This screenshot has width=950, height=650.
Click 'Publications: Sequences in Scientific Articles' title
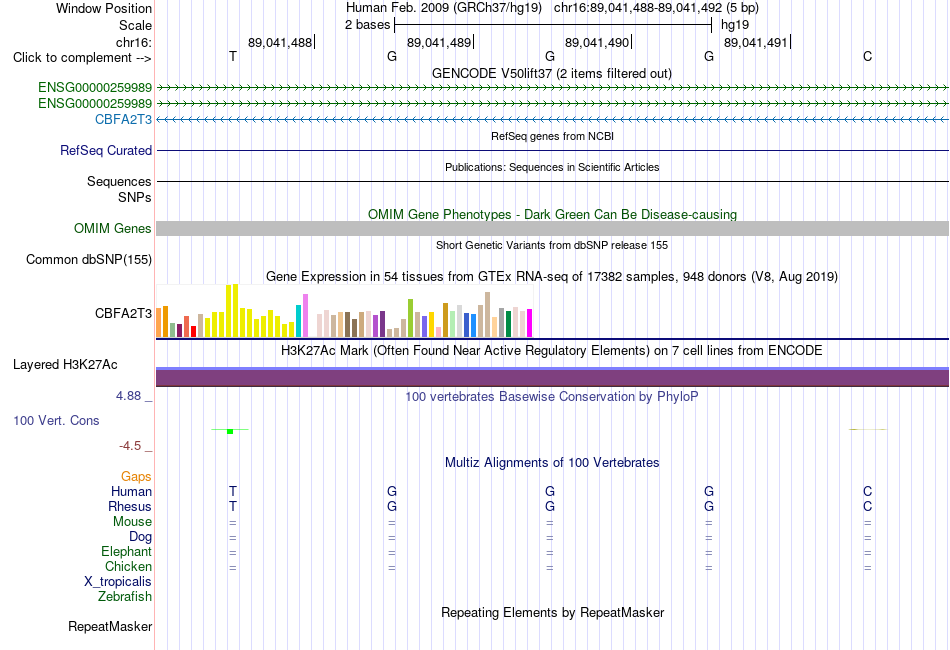click(x=552, y=167)
